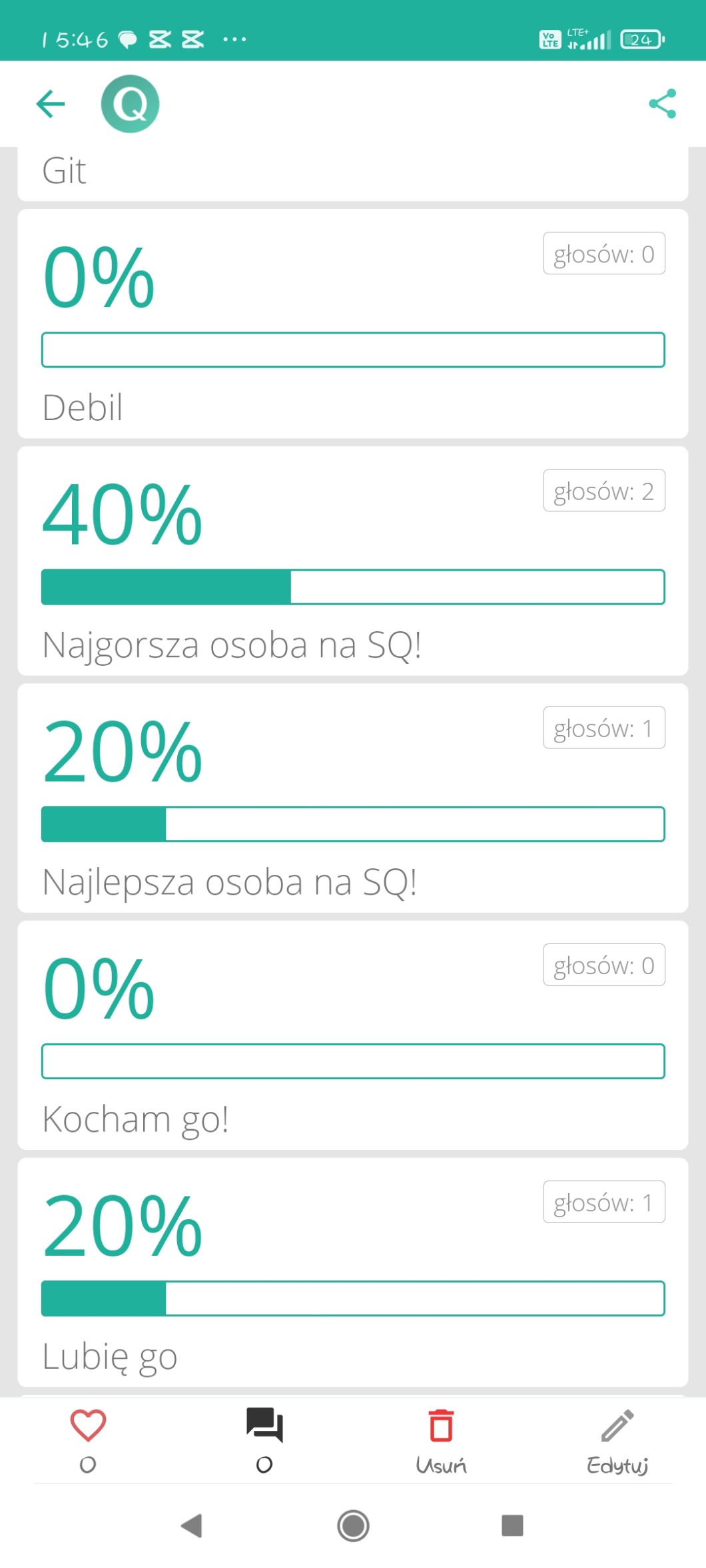Select "Najgorsza osoba na SQ!" answer
Image resolution: width=706 pixels, height=1568 pixels.
[x=232, y=645]
